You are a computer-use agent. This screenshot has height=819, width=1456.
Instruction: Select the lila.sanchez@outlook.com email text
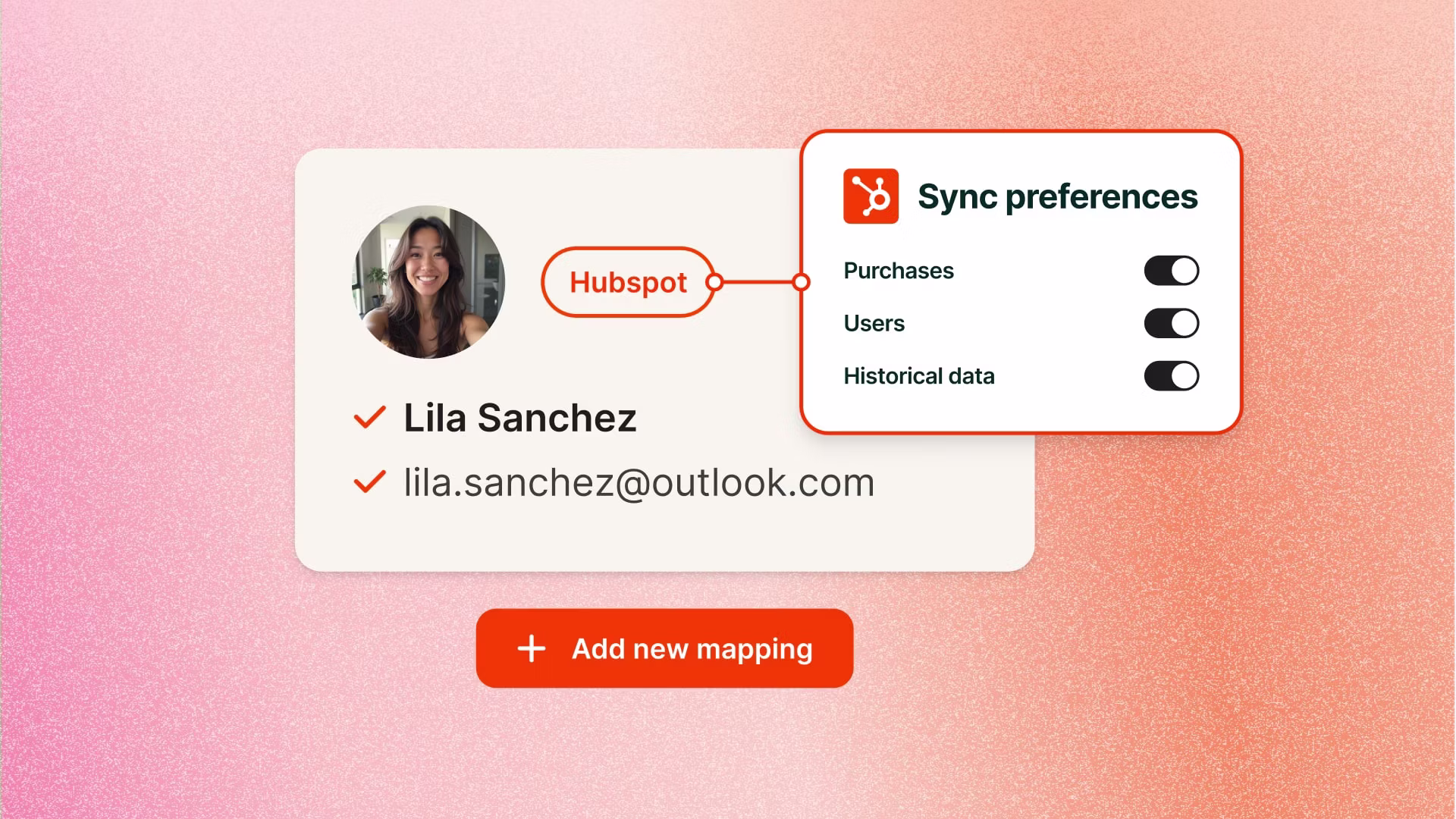pyautogui.click(x=639, y=482)
